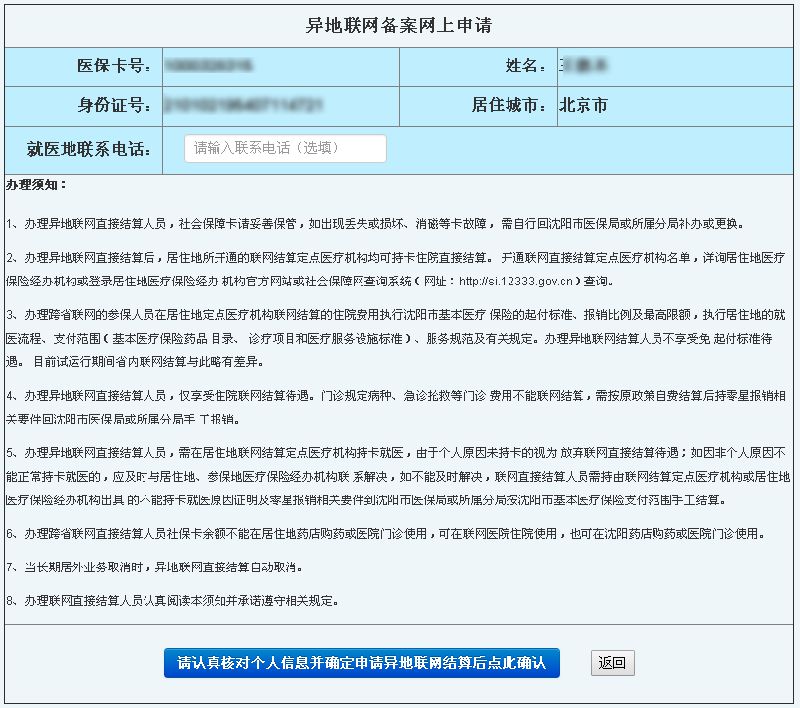Select the blurred medical insurance card number

tap(208, 66)
